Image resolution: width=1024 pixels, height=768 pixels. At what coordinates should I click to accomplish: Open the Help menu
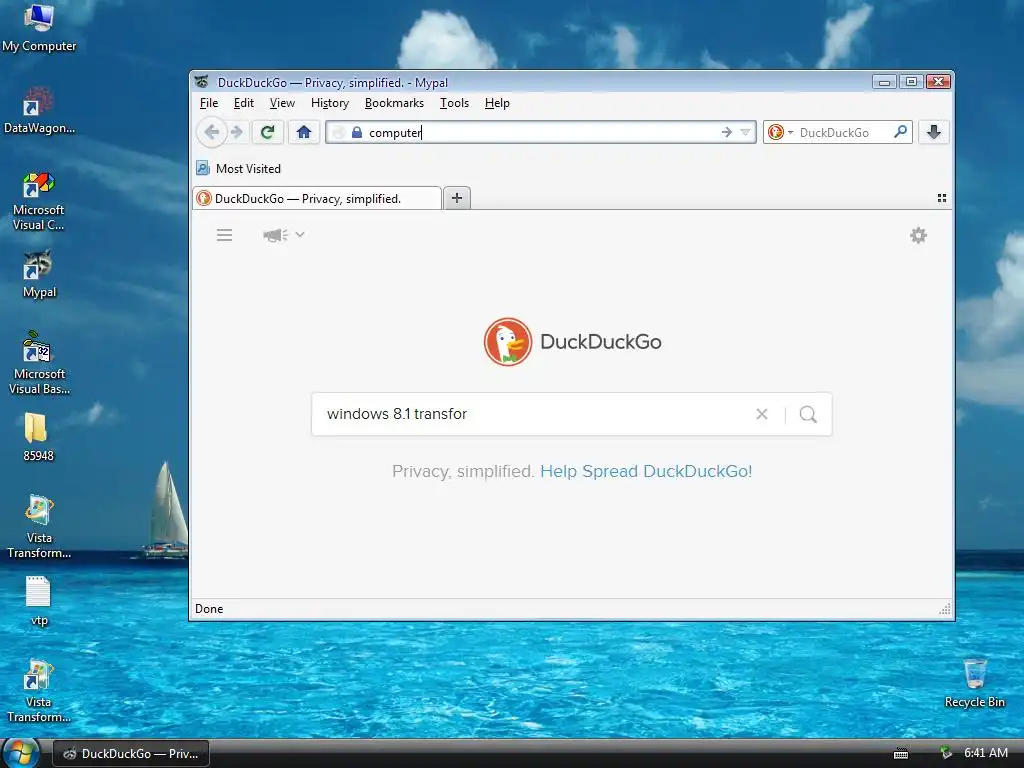coord(497,103)
